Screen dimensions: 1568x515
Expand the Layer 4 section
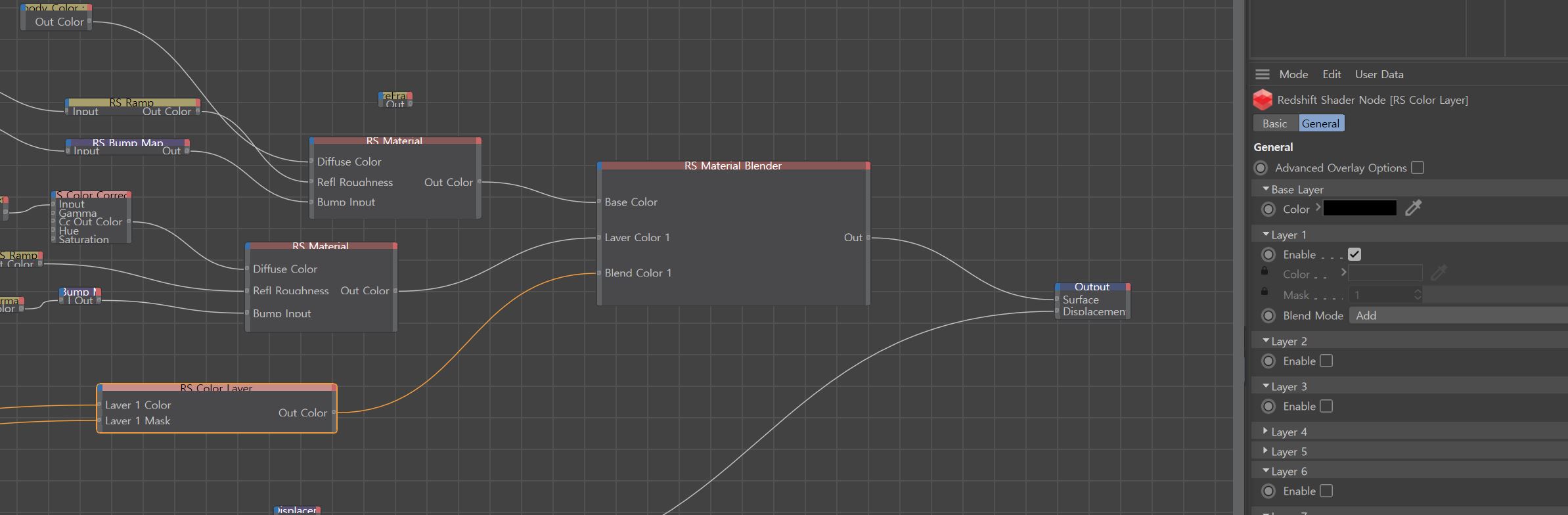1266,431
